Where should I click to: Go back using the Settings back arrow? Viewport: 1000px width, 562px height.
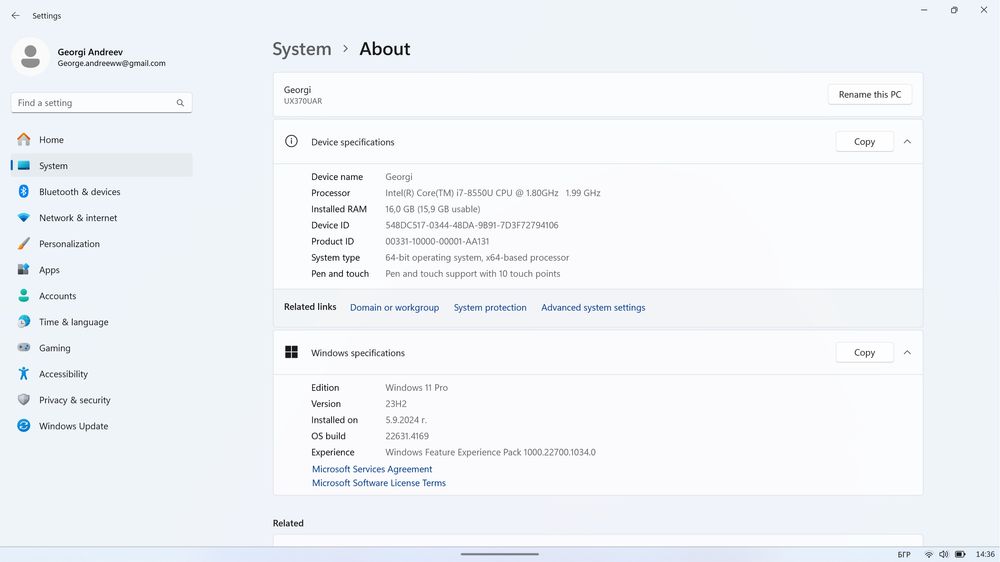15,15
